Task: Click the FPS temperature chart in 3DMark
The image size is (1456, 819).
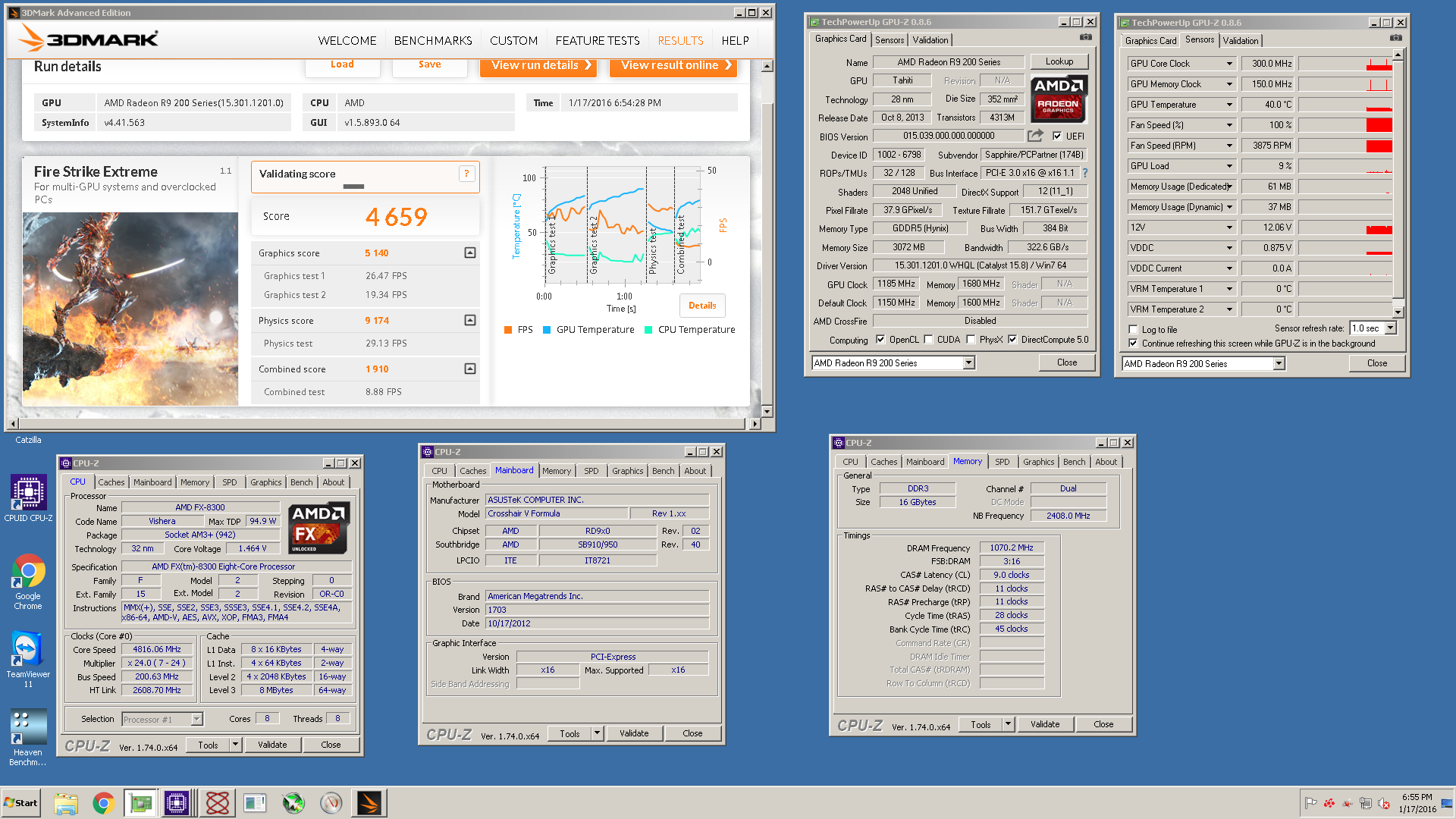Action: tap(624, 225)
